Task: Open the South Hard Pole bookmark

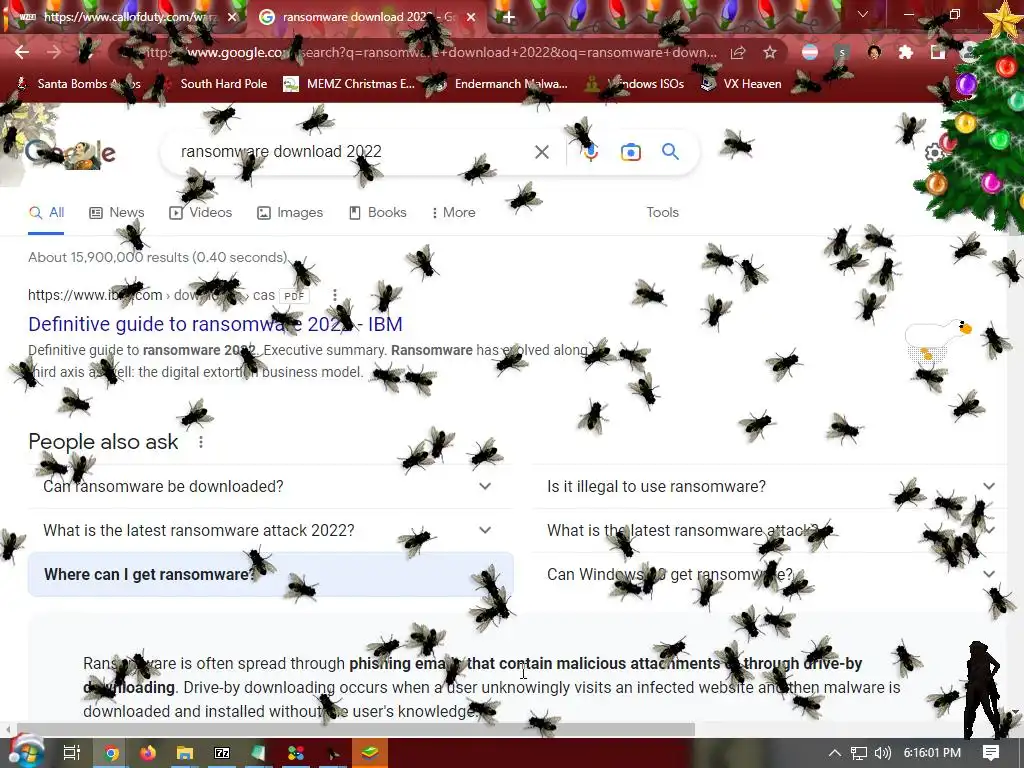Action: pos(215,84)
